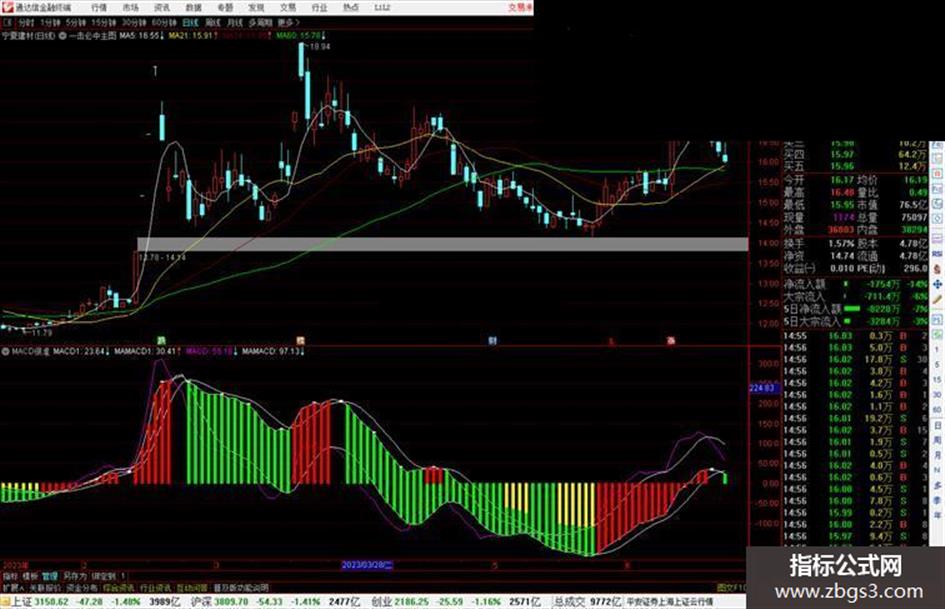Open the 行业 menu

pyautogui.click(x=319, y=7)
